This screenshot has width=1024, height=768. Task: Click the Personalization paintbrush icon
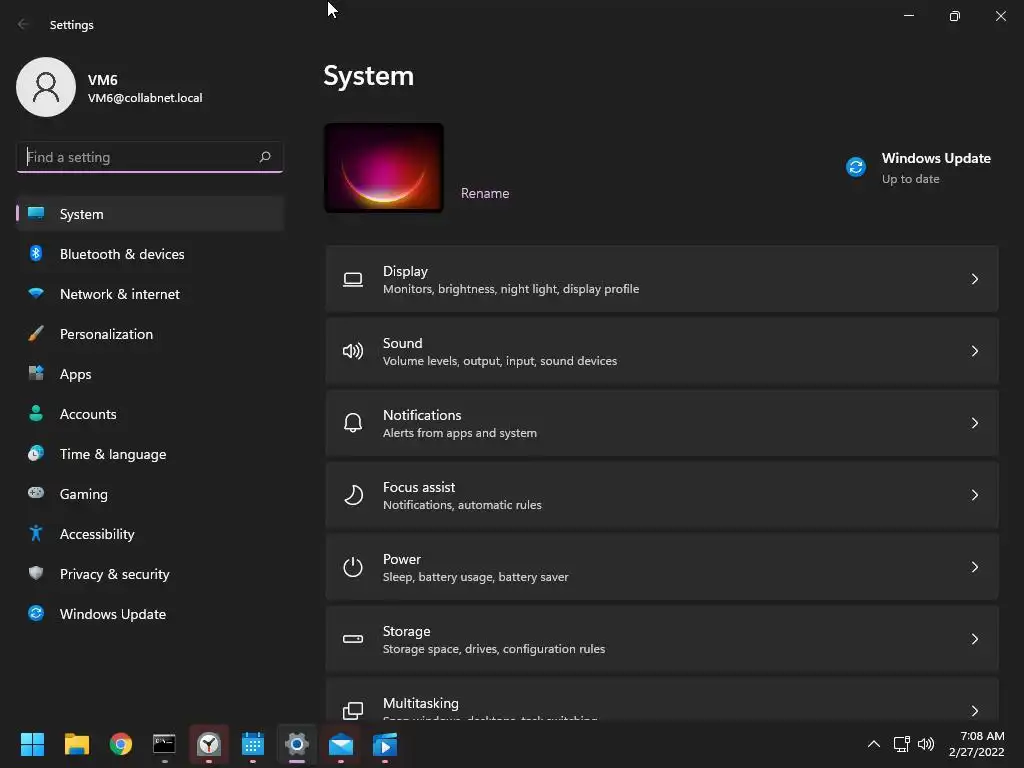pos(36,334)
